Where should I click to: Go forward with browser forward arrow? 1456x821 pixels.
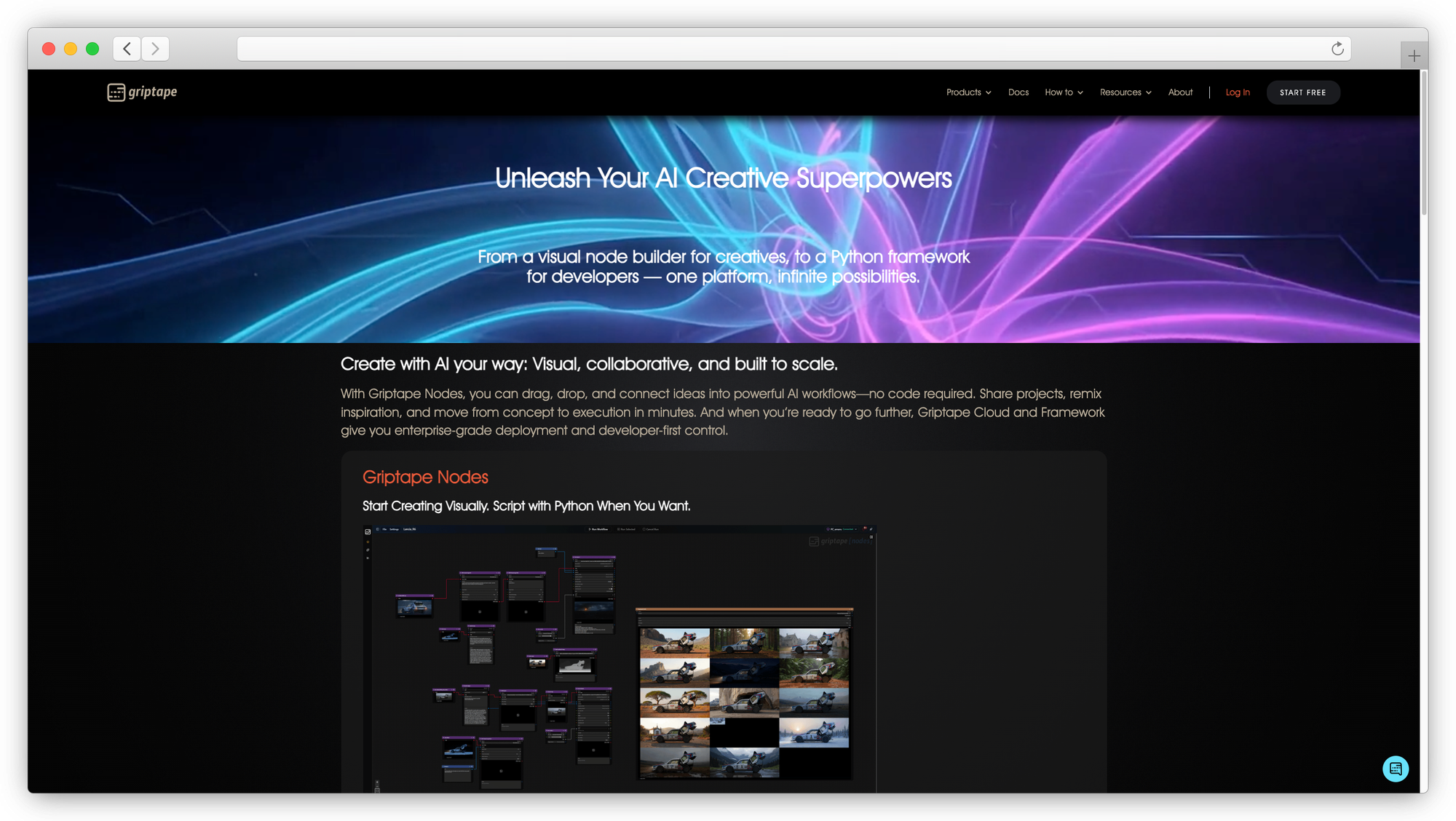[x=155, y=49]
